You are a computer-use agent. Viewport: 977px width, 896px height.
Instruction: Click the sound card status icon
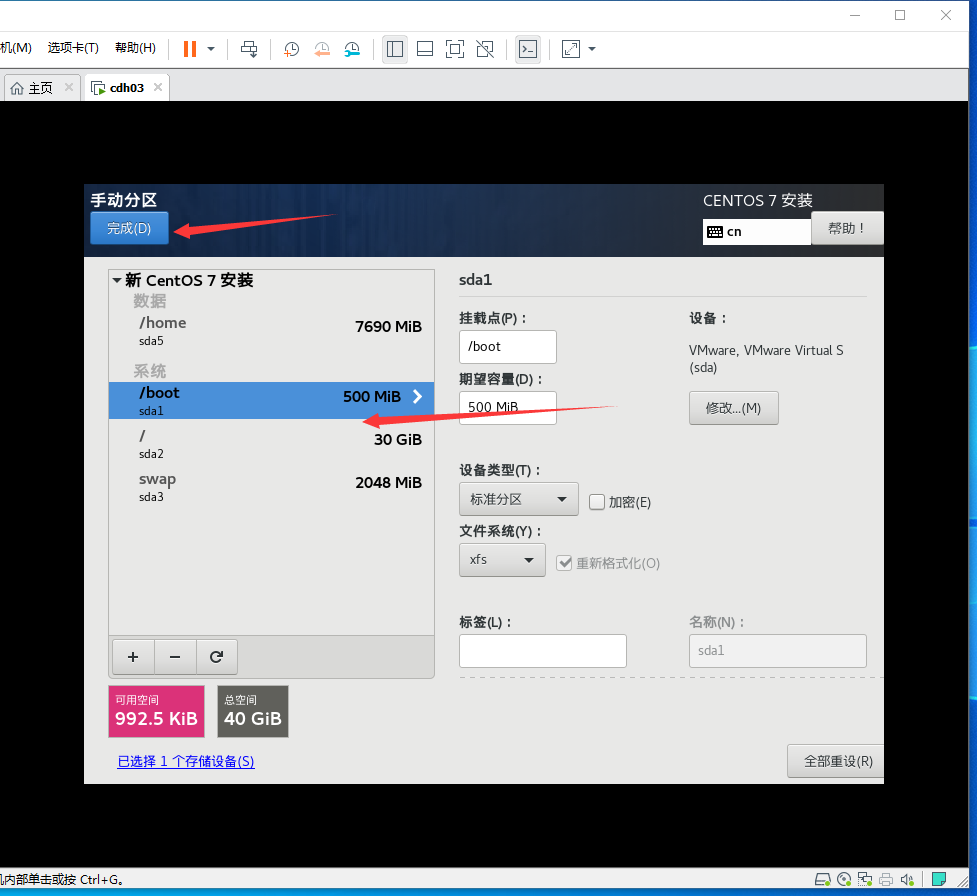pyautogui.click(x=907, y=879)
